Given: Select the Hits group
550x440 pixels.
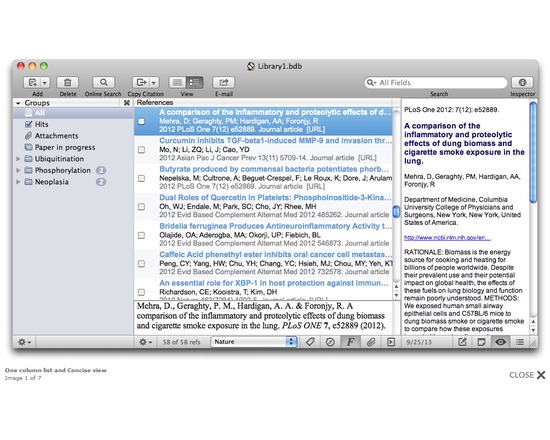Looking at the screenshot, I should [x=73, y=124].
